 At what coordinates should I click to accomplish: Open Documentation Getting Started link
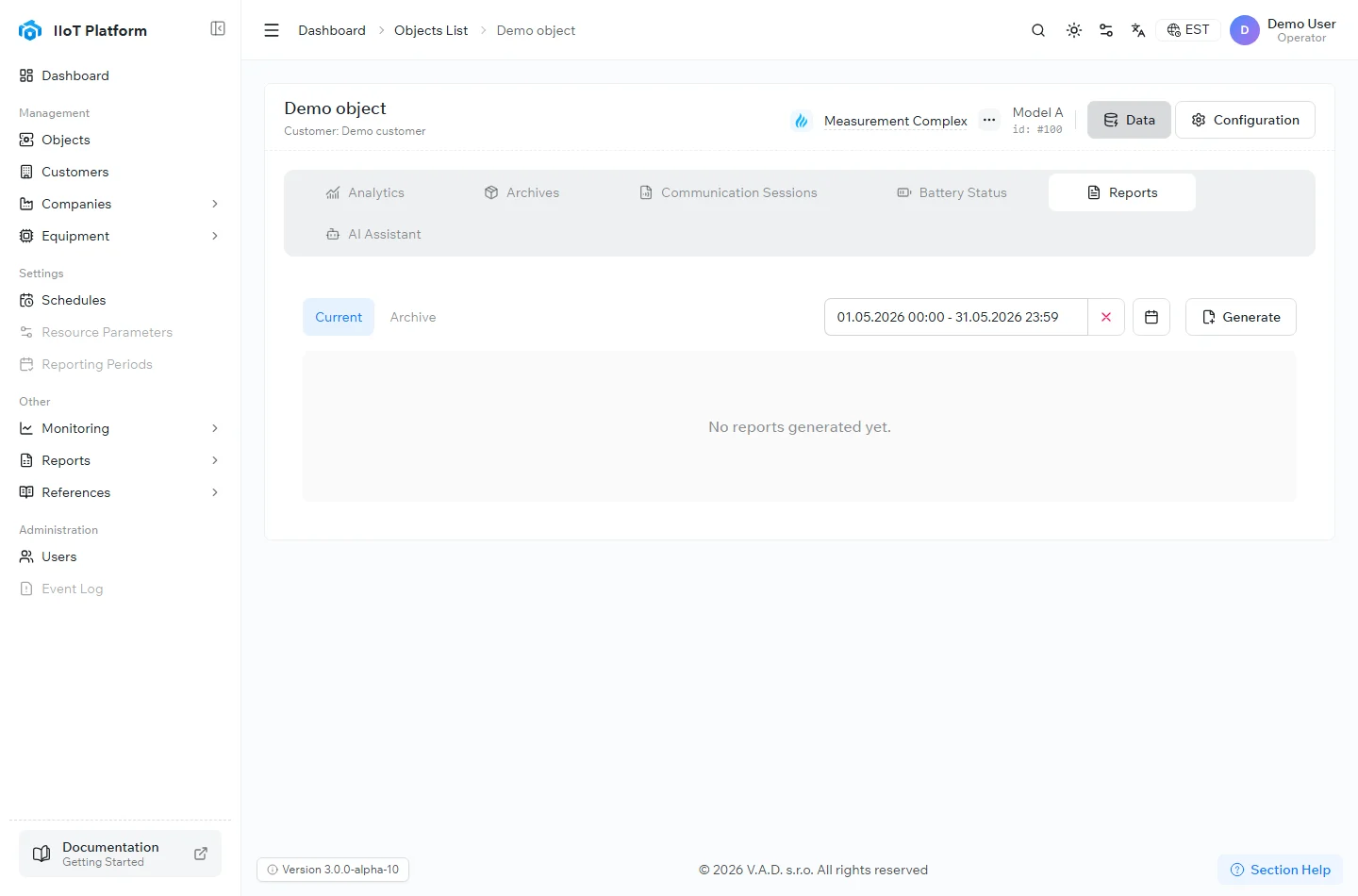[x=121, y=854]
